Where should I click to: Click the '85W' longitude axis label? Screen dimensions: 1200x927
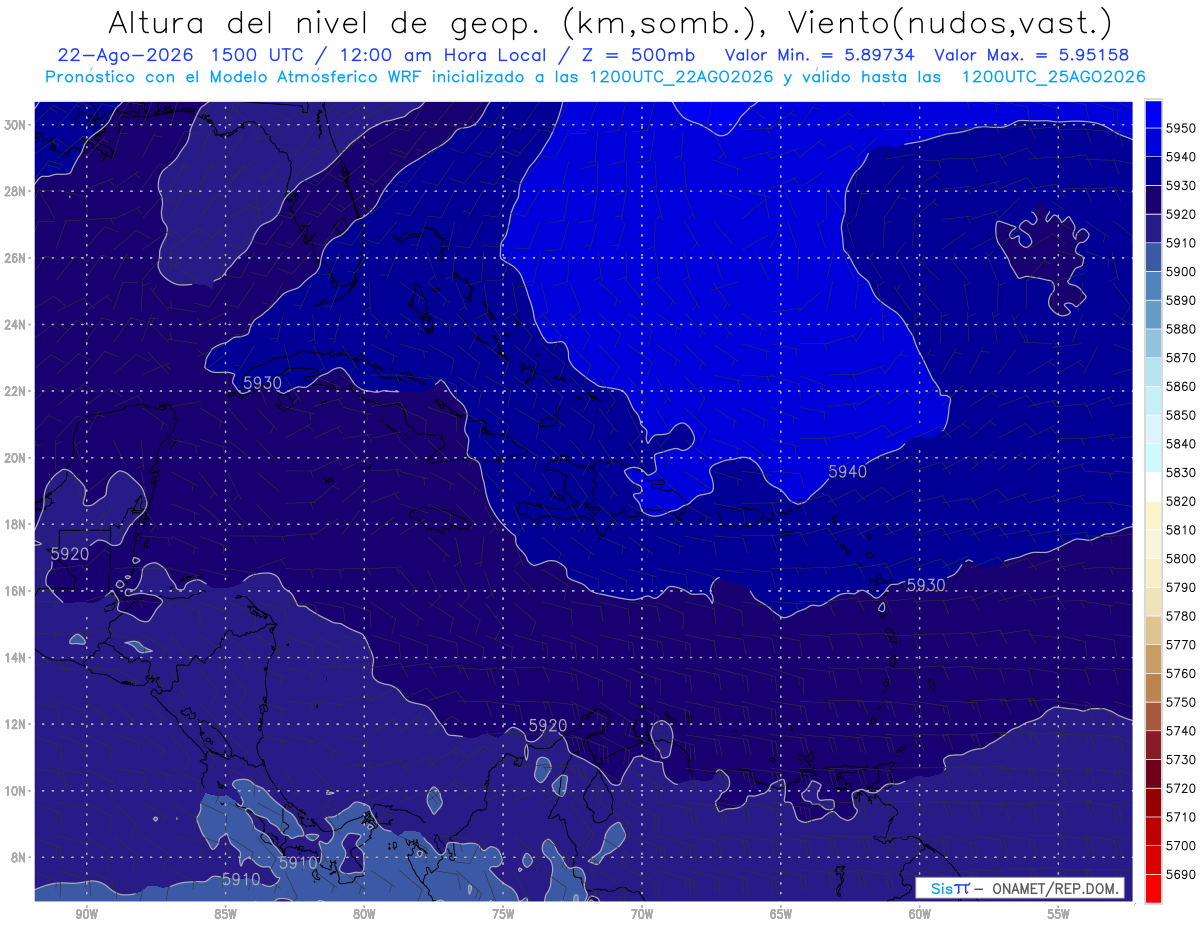click(225, 914)
